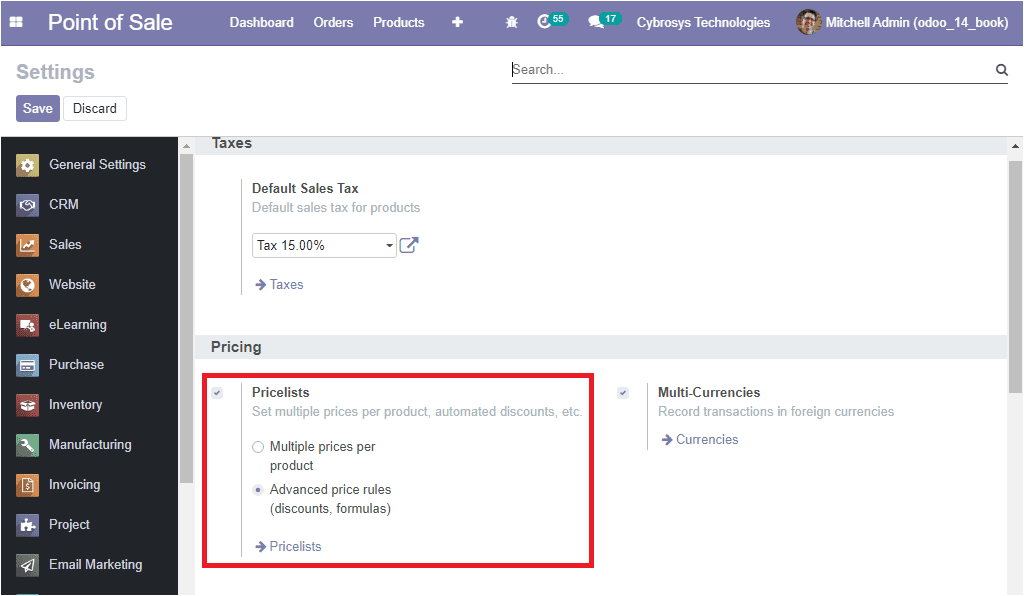
Task: Click the Purchase card icon
Action: pos(27,365)
